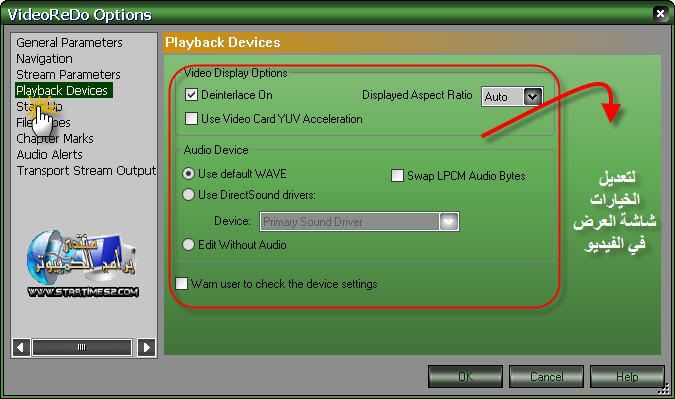Open Stream Parameters page

[x=68, y=74]
